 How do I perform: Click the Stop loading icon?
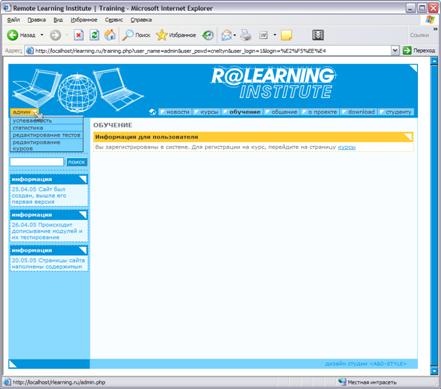pos(79,35)
